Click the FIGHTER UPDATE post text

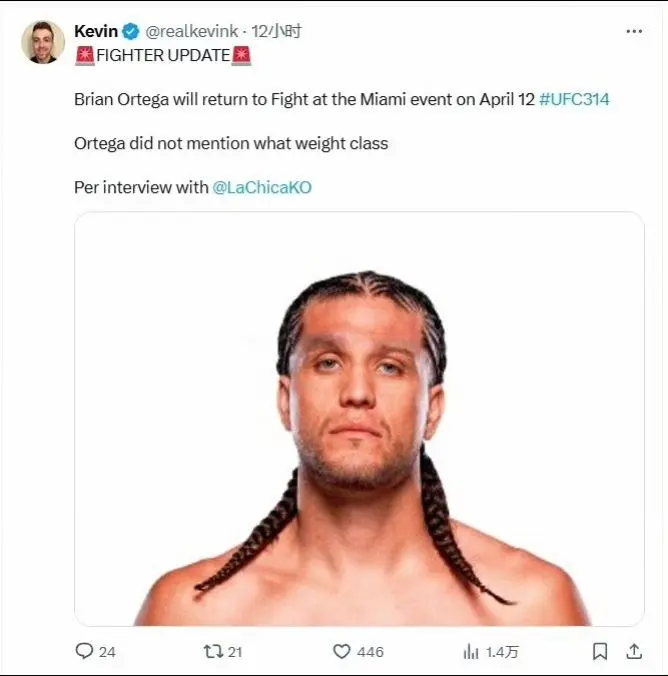pos(163,56)
